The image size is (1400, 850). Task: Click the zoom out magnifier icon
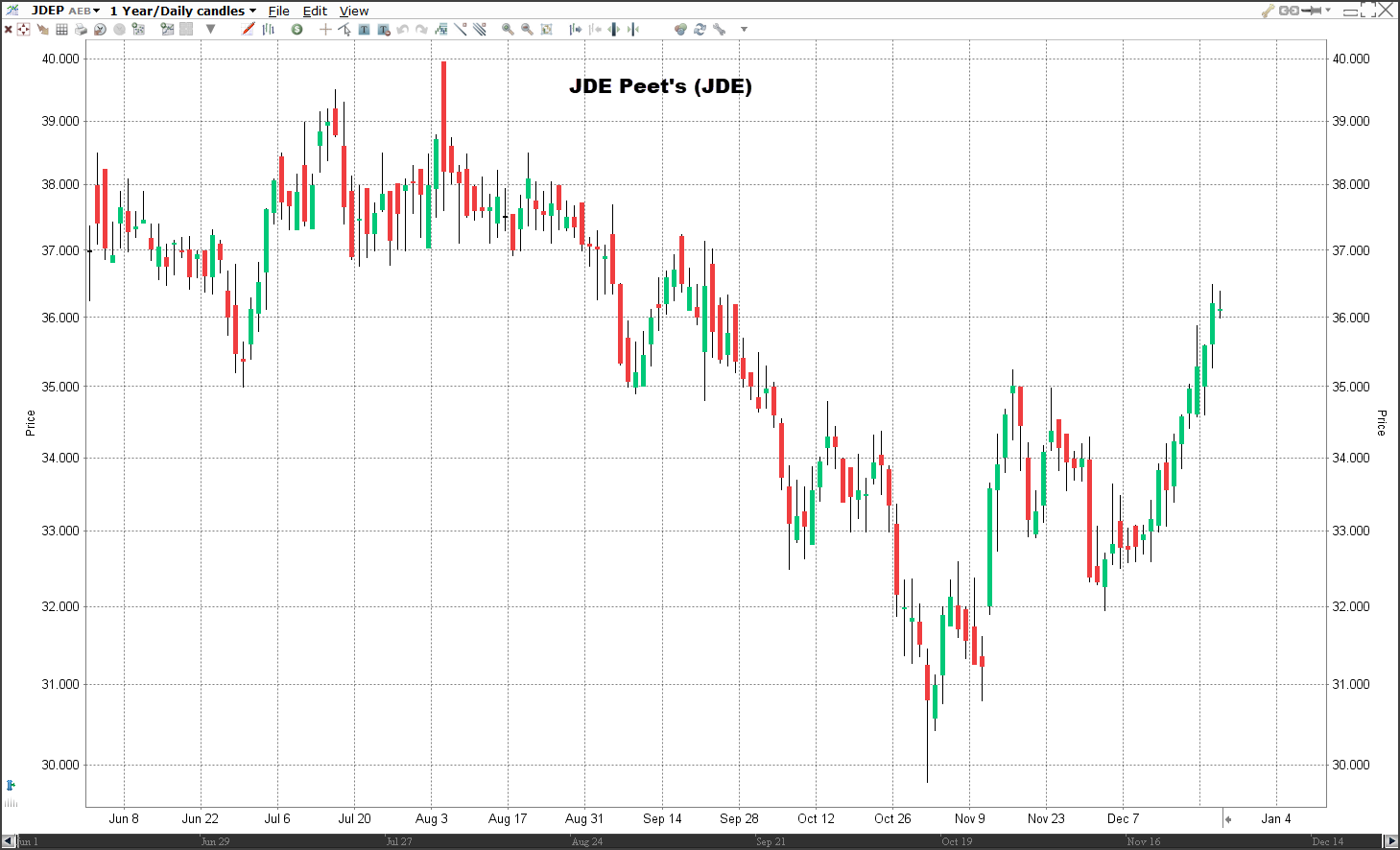click(x=527, y=30)
